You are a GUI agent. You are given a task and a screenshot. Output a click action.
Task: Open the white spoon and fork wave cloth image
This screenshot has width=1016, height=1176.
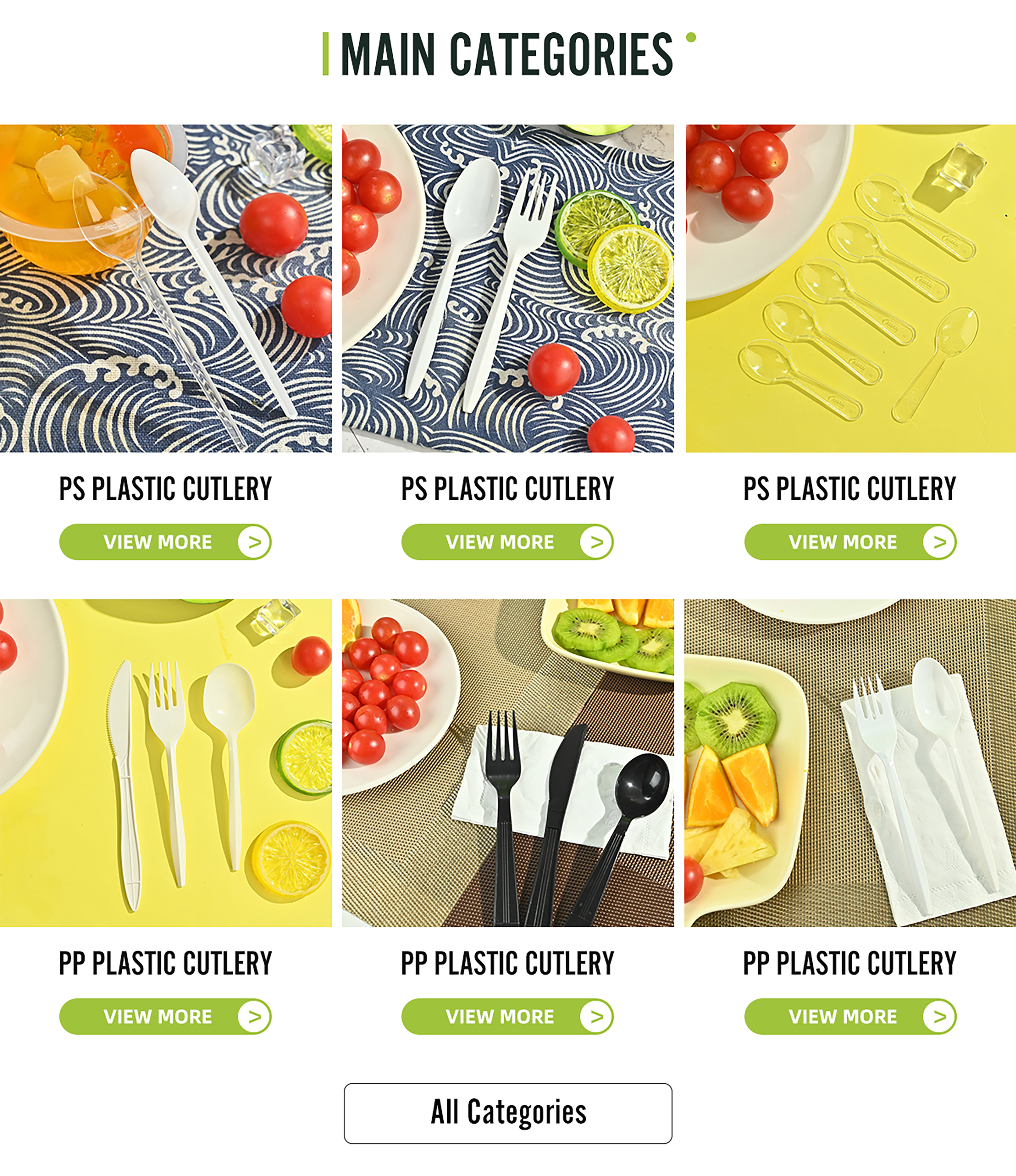click(x=508, y=288)
